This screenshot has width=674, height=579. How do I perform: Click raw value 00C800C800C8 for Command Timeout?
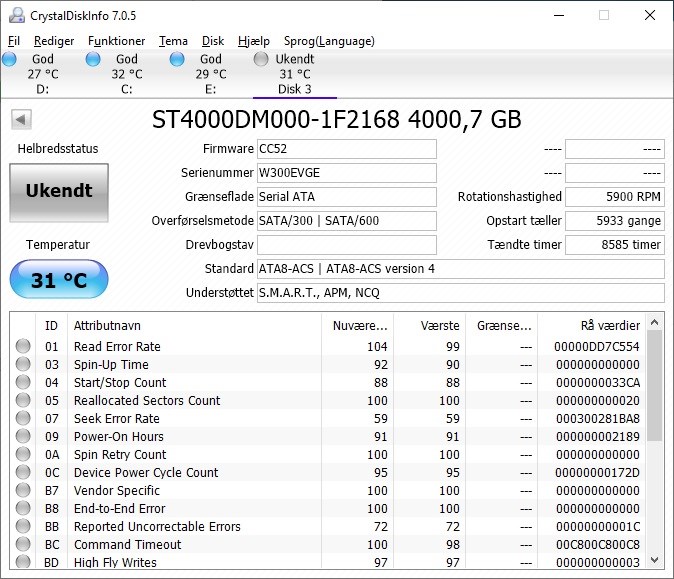coord(597,545)
